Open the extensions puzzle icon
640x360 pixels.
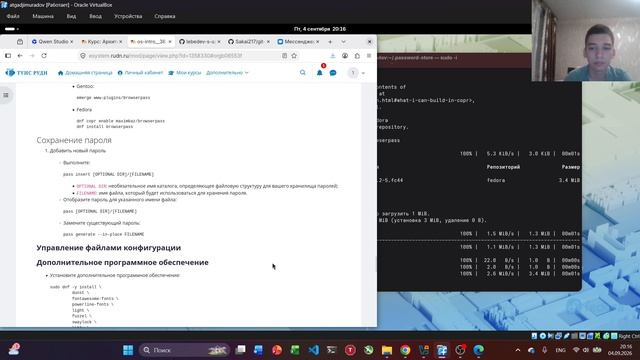(357, 56)
